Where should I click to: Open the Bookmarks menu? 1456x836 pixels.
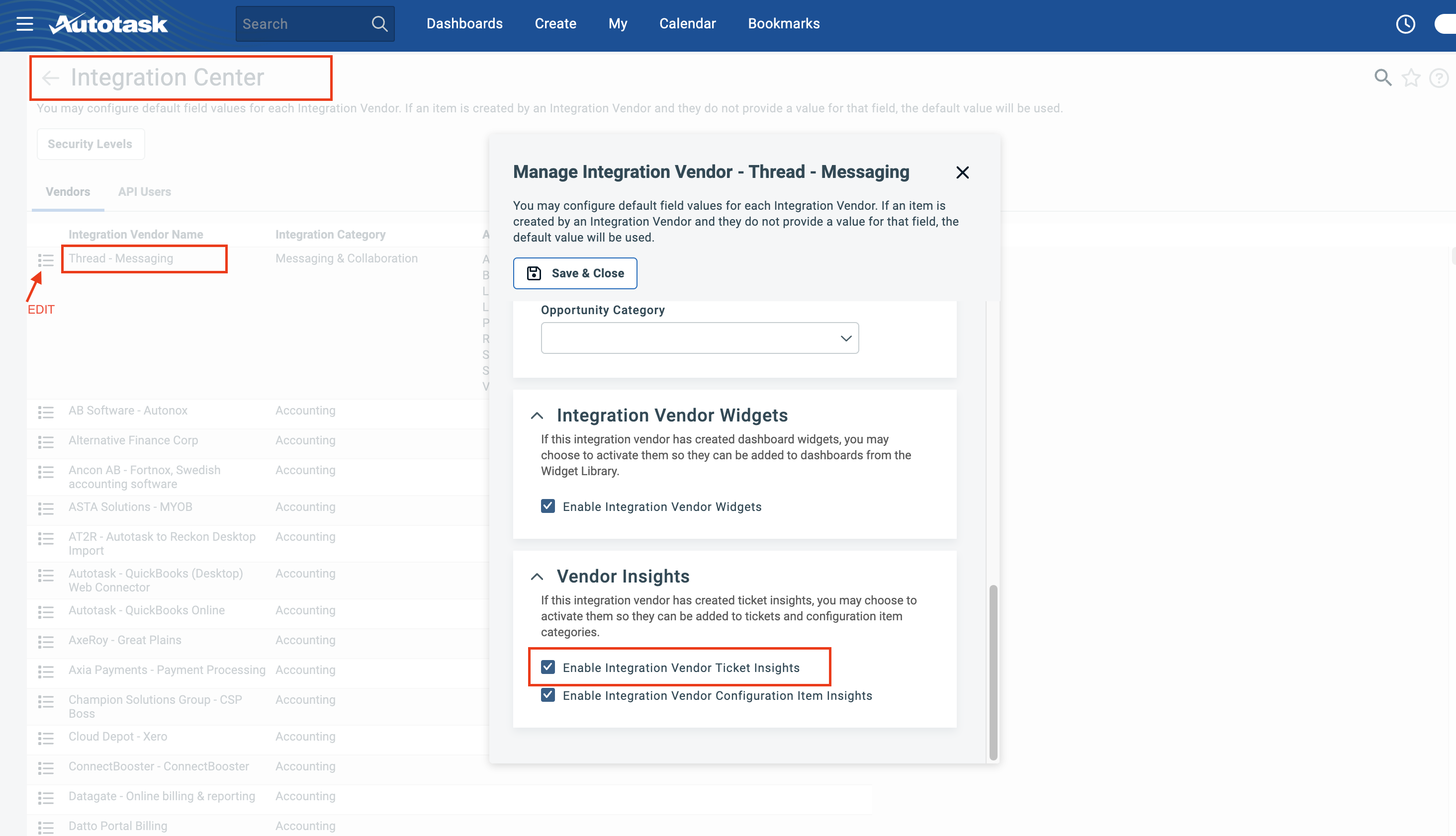click(x=783, y=23)
